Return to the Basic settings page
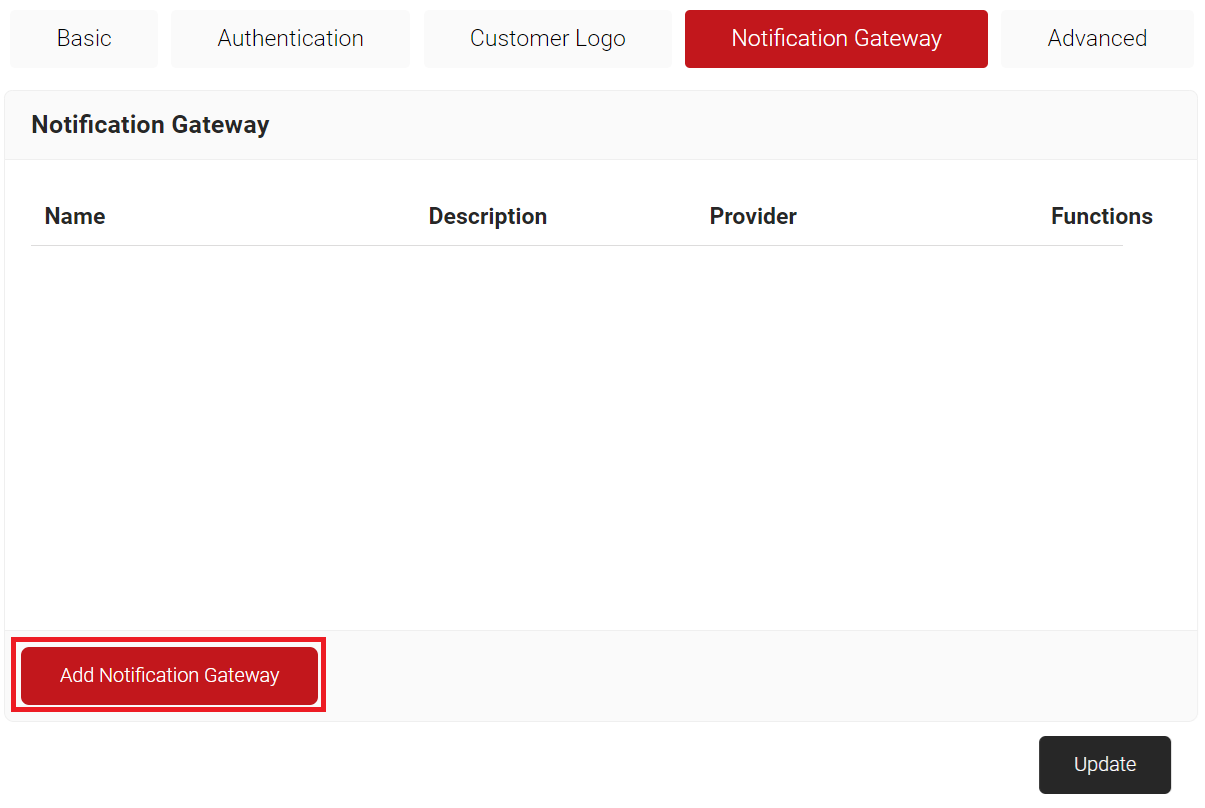Screen dimensions: 1205x808 pos(84,39)
